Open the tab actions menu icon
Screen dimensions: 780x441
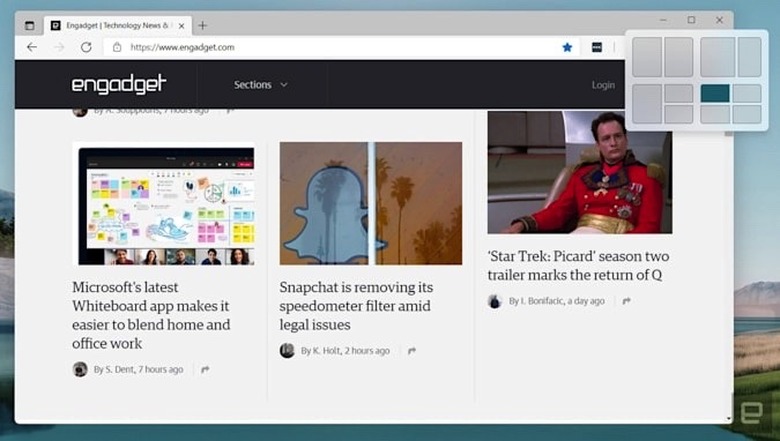point(29,25)
